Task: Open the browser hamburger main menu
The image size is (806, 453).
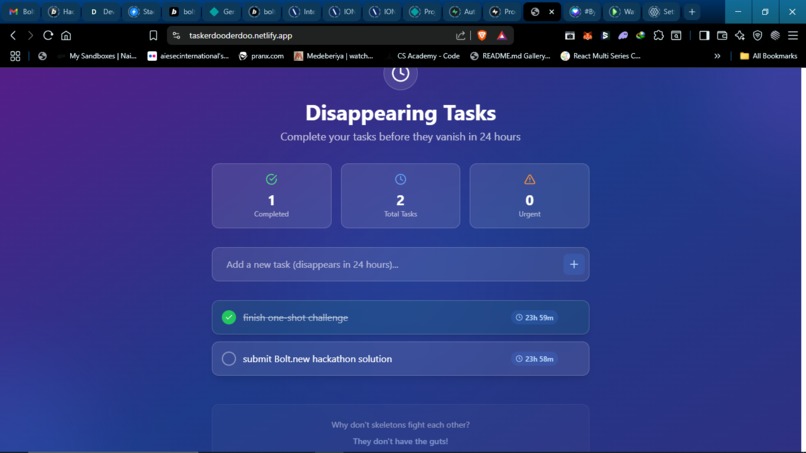Action: tap(793, 35)
